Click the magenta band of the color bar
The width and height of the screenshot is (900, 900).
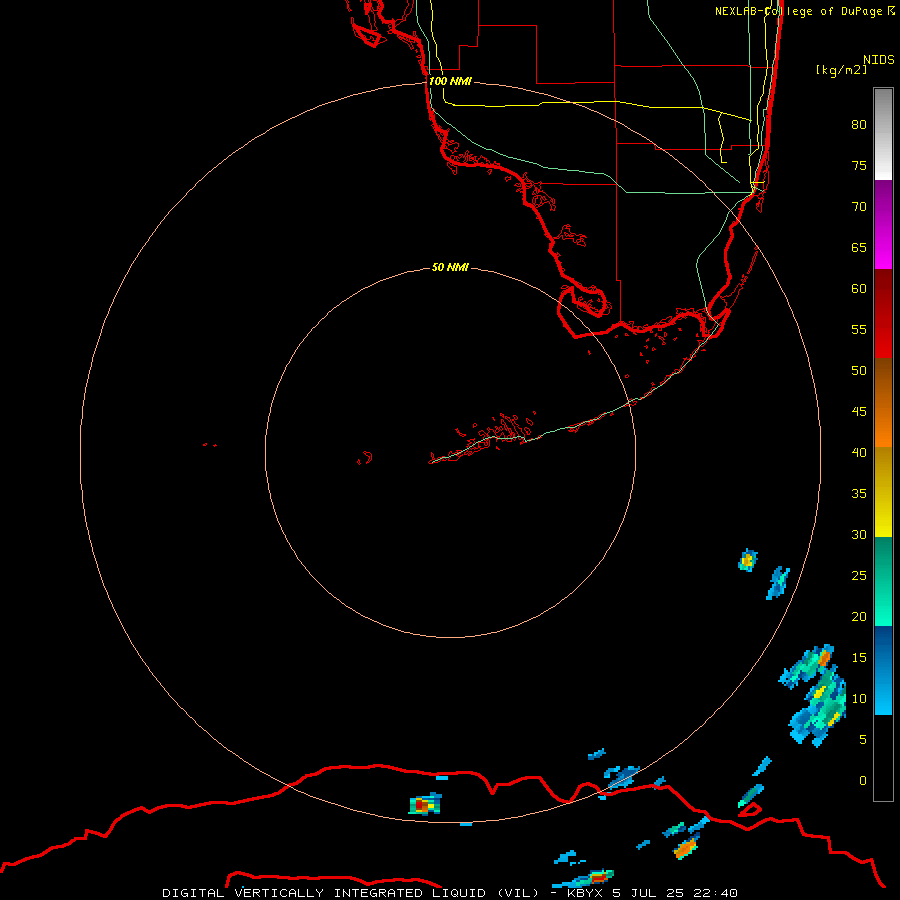883,224
